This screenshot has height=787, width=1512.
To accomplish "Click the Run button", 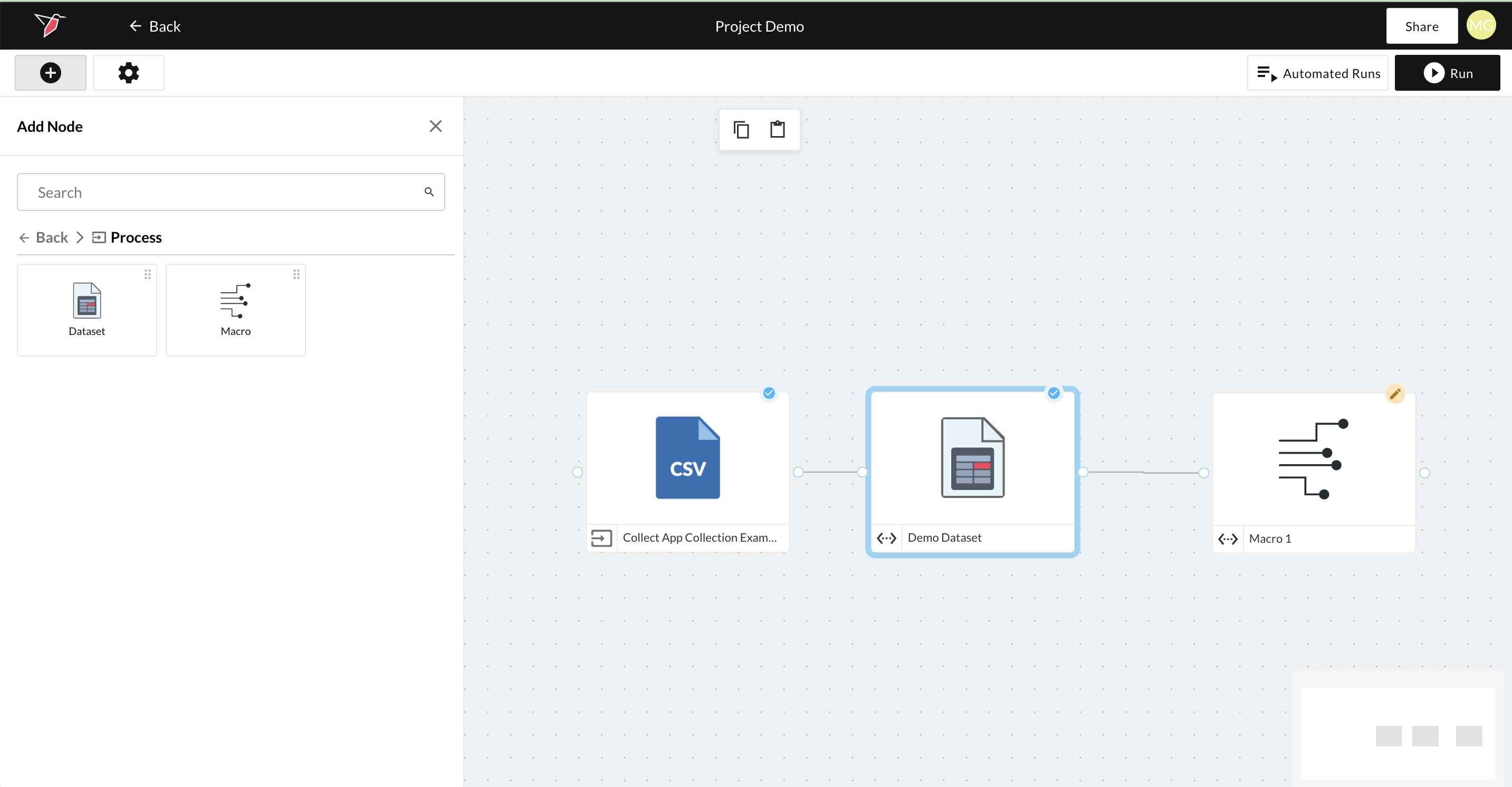I will tap(1447, 73).
